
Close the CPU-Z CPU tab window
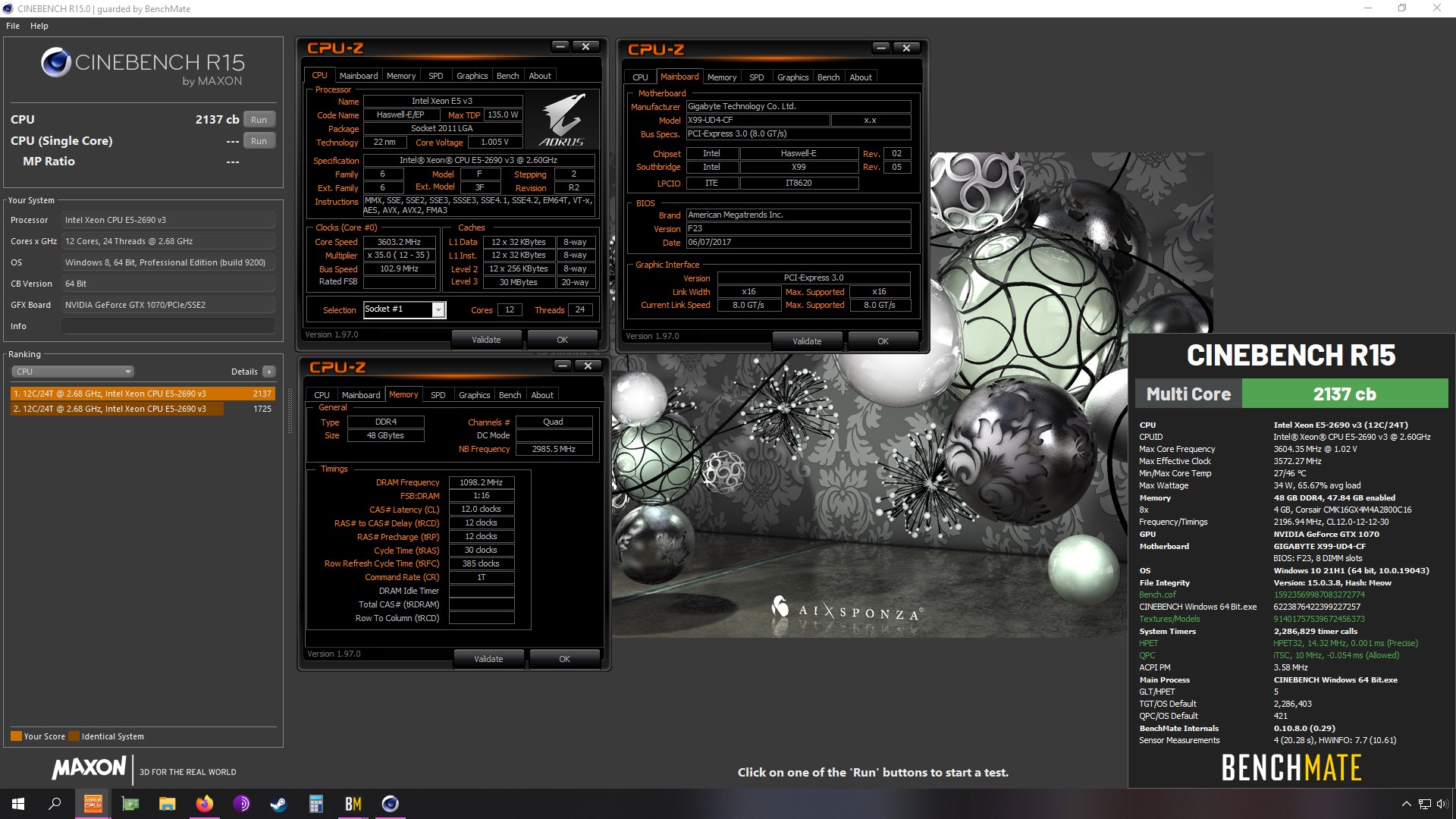click(585, 47)
